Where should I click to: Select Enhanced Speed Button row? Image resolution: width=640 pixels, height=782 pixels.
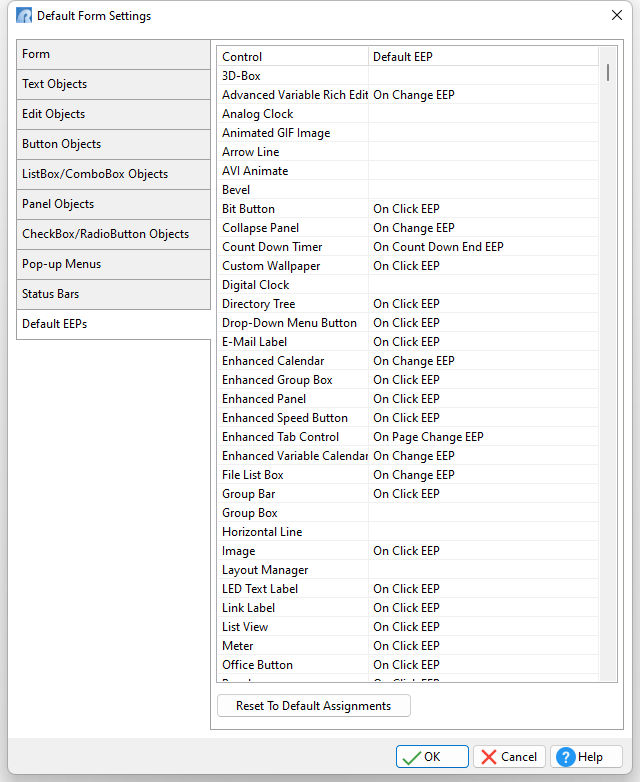pyautogui.click(x=408, y=417)
